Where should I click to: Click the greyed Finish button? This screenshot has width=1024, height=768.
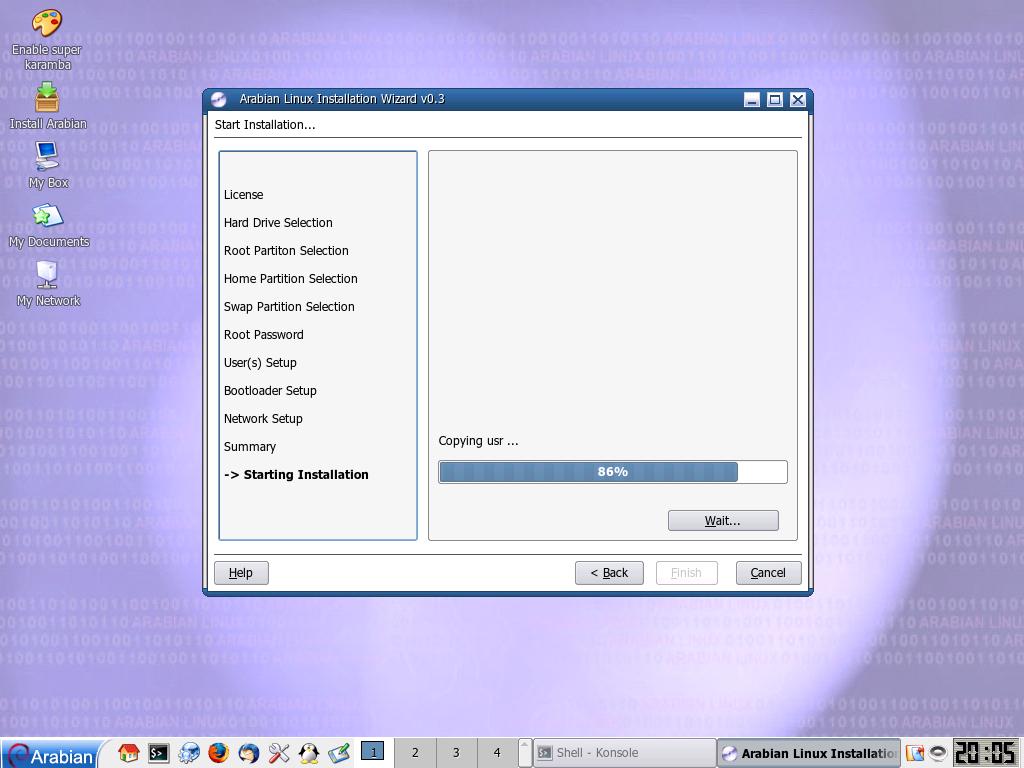tap(686, 573)
